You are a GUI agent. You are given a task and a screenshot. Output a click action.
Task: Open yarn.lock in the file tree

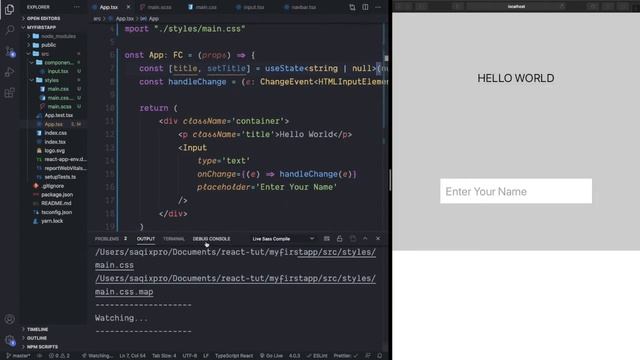[52, 221]
